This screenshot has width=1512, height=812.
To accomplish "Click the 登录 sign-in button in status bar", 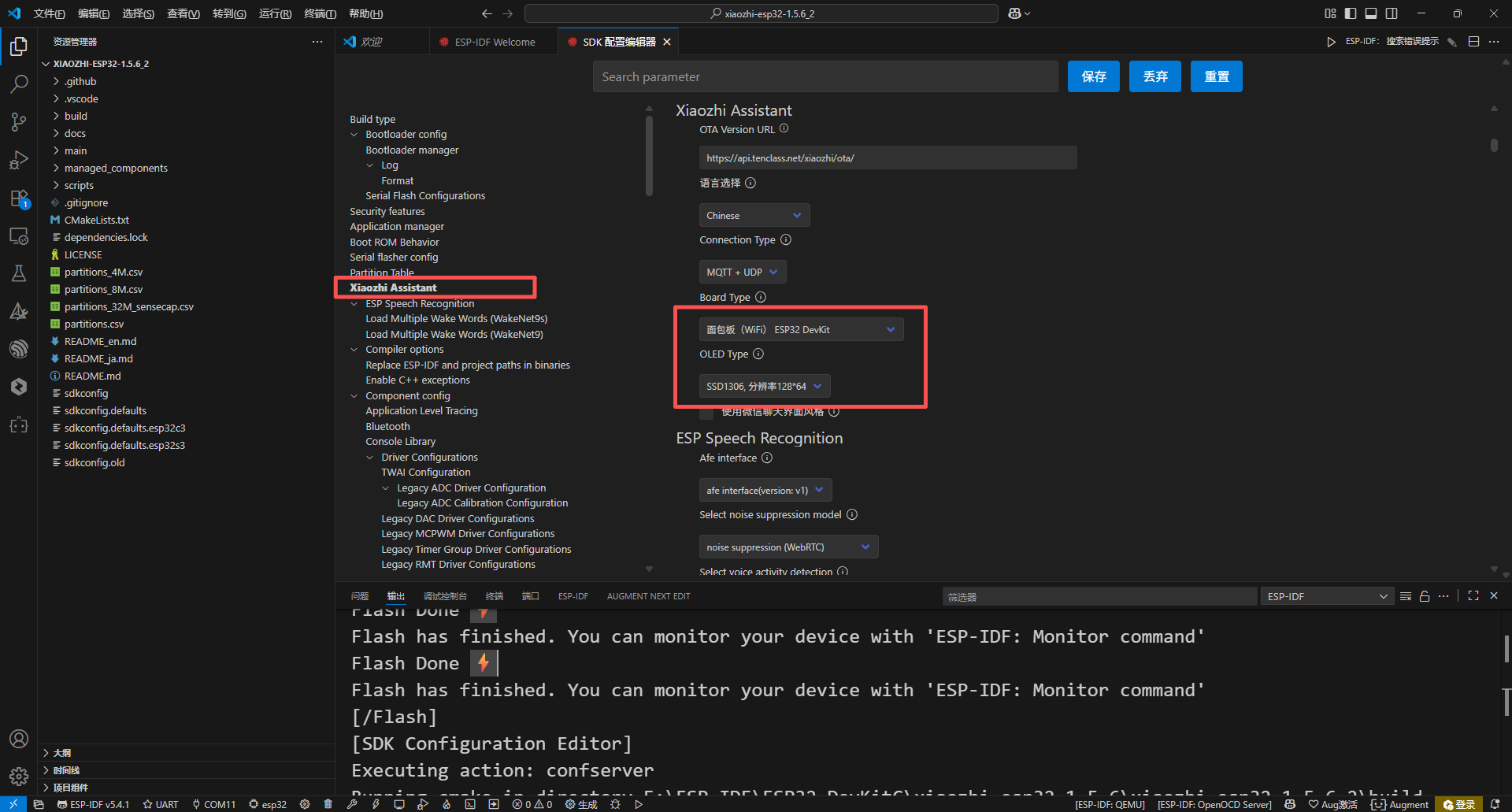I will (1458, 804).
